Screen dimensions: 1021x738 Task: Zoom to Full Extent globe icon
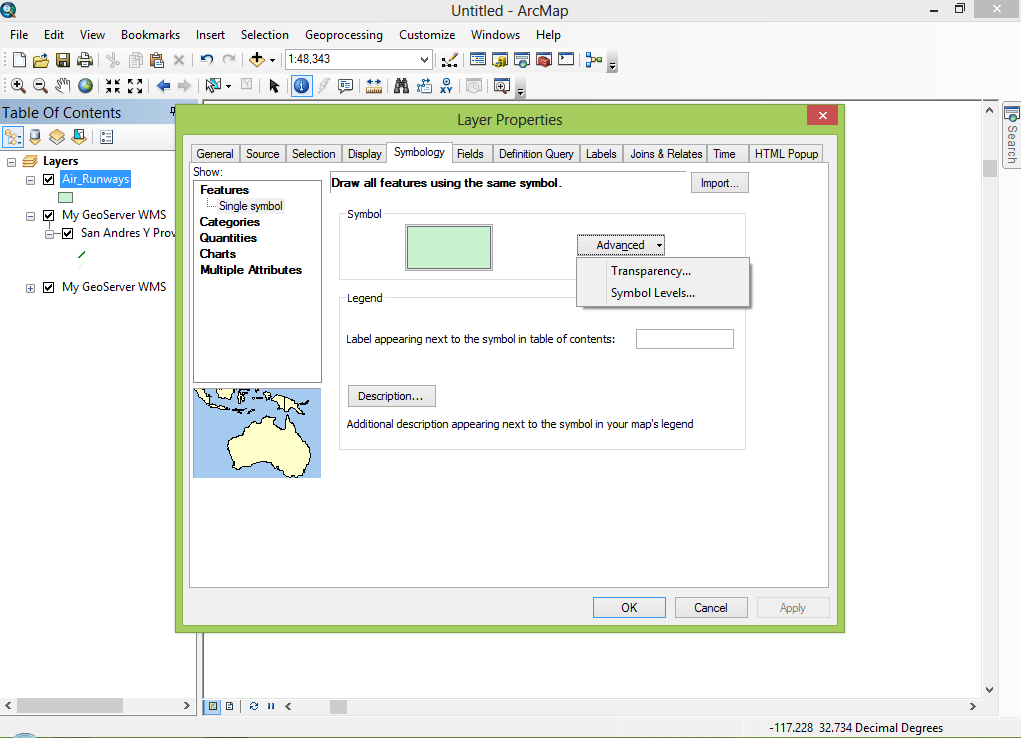click(x=85, y=85)
